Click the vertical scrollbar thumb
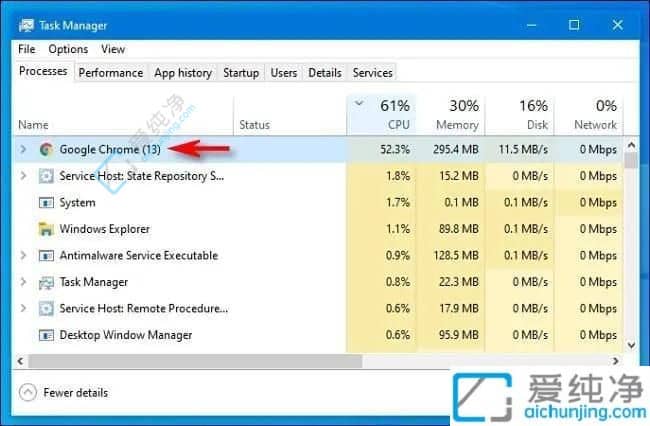650x426 pixels. click(x=631, y=160)
